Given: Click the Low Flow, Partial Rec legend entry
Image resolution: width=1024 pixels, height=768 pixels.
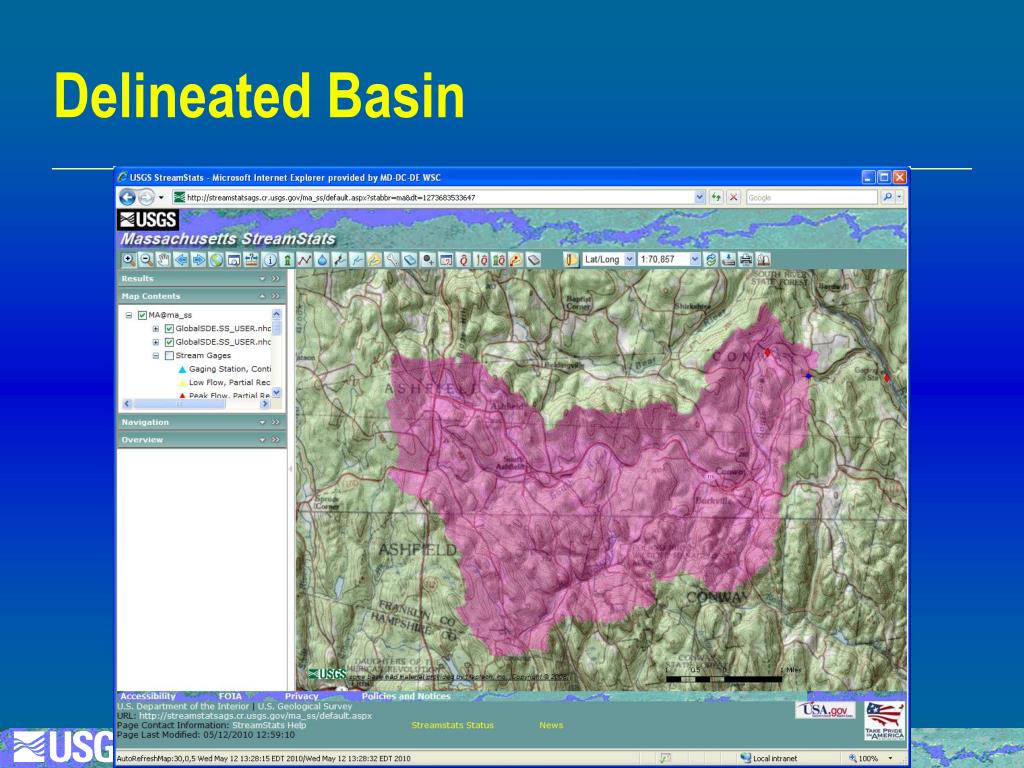Looking at the screenshot, I should (x=229, y=383).
